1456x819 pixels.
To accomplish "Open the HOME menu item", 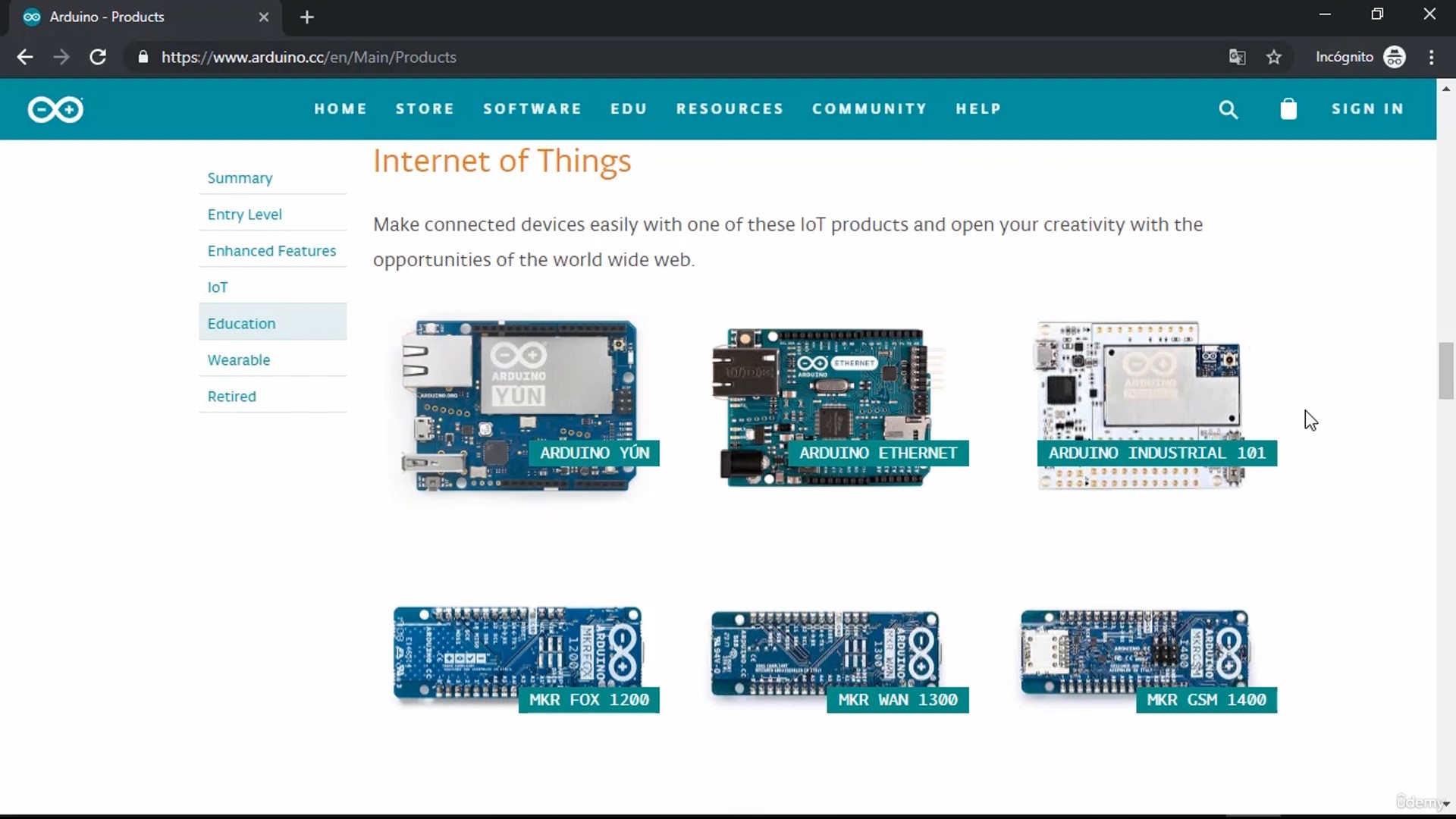I will (340, 109).
